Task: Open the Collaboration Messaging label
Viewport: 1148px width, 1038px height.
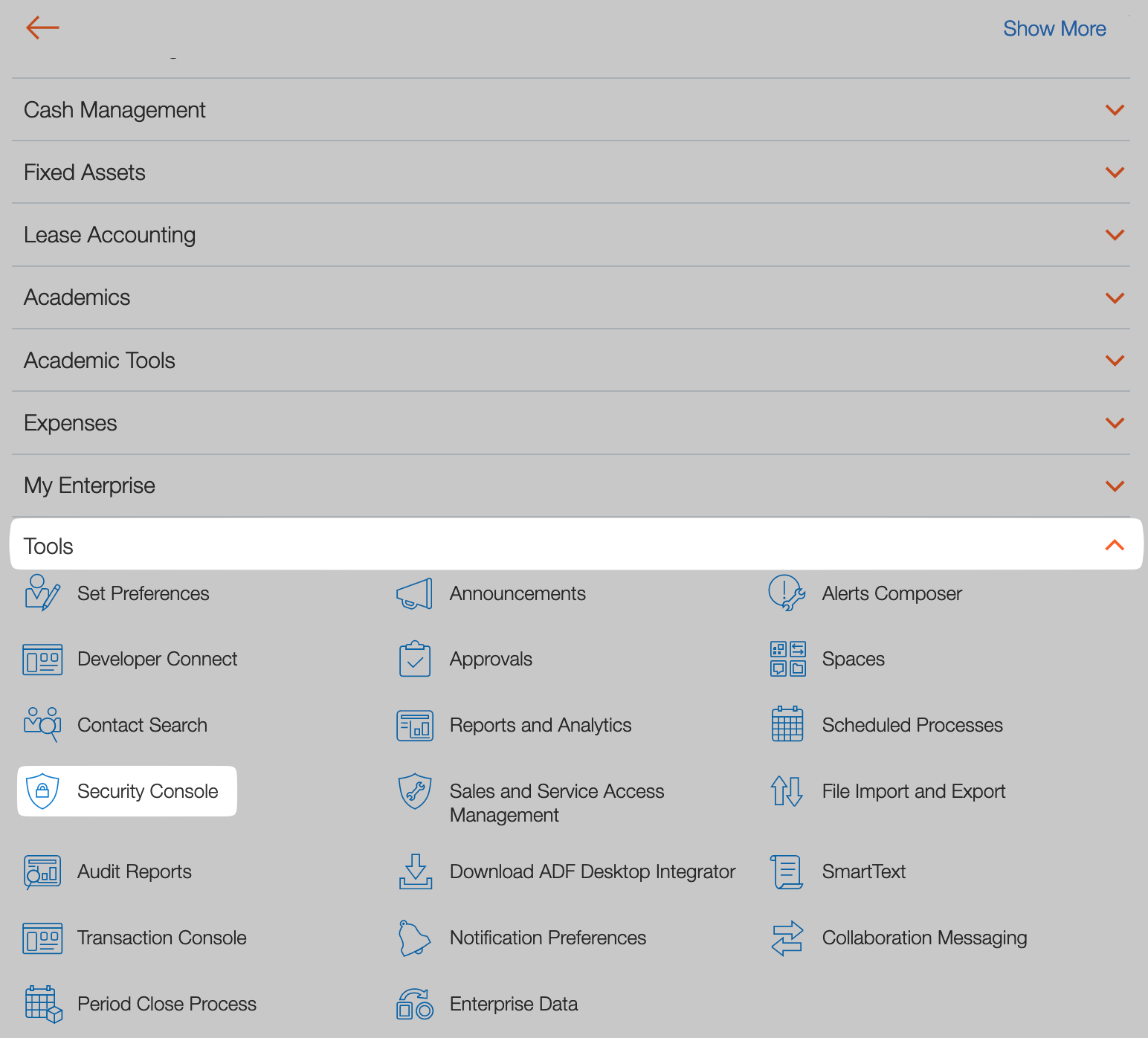Action: click(x=924, y=938)
